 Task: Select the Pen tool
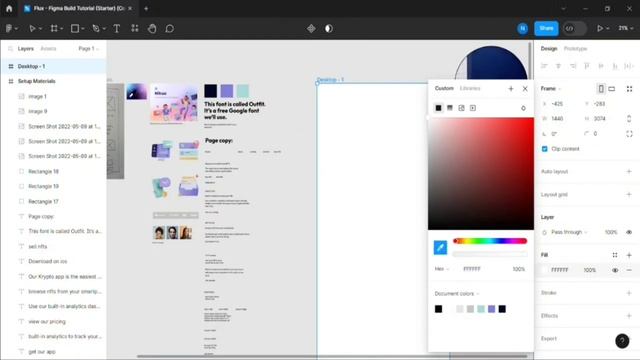96,29
